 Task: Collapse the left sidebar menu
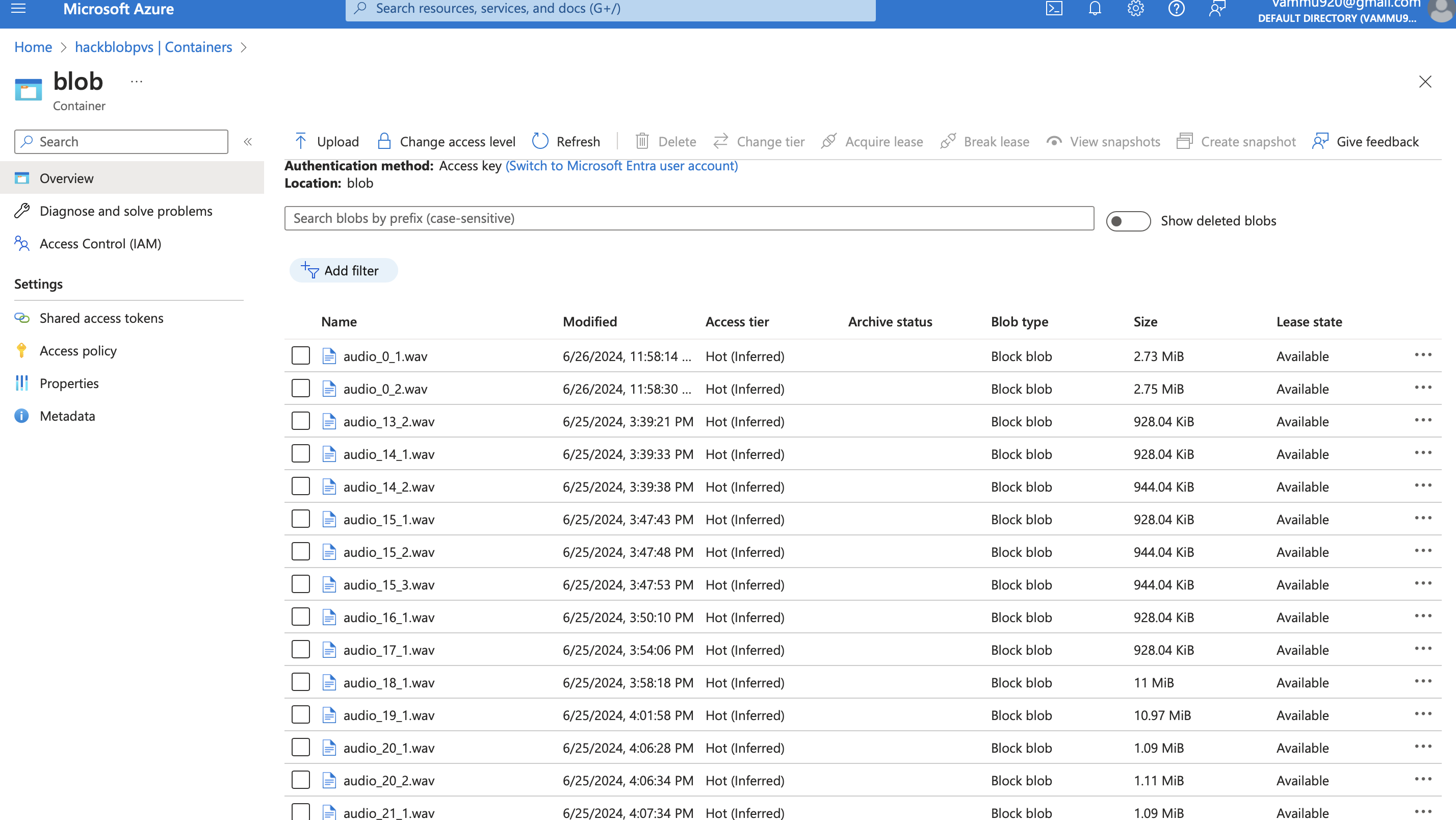coord(248,142)
